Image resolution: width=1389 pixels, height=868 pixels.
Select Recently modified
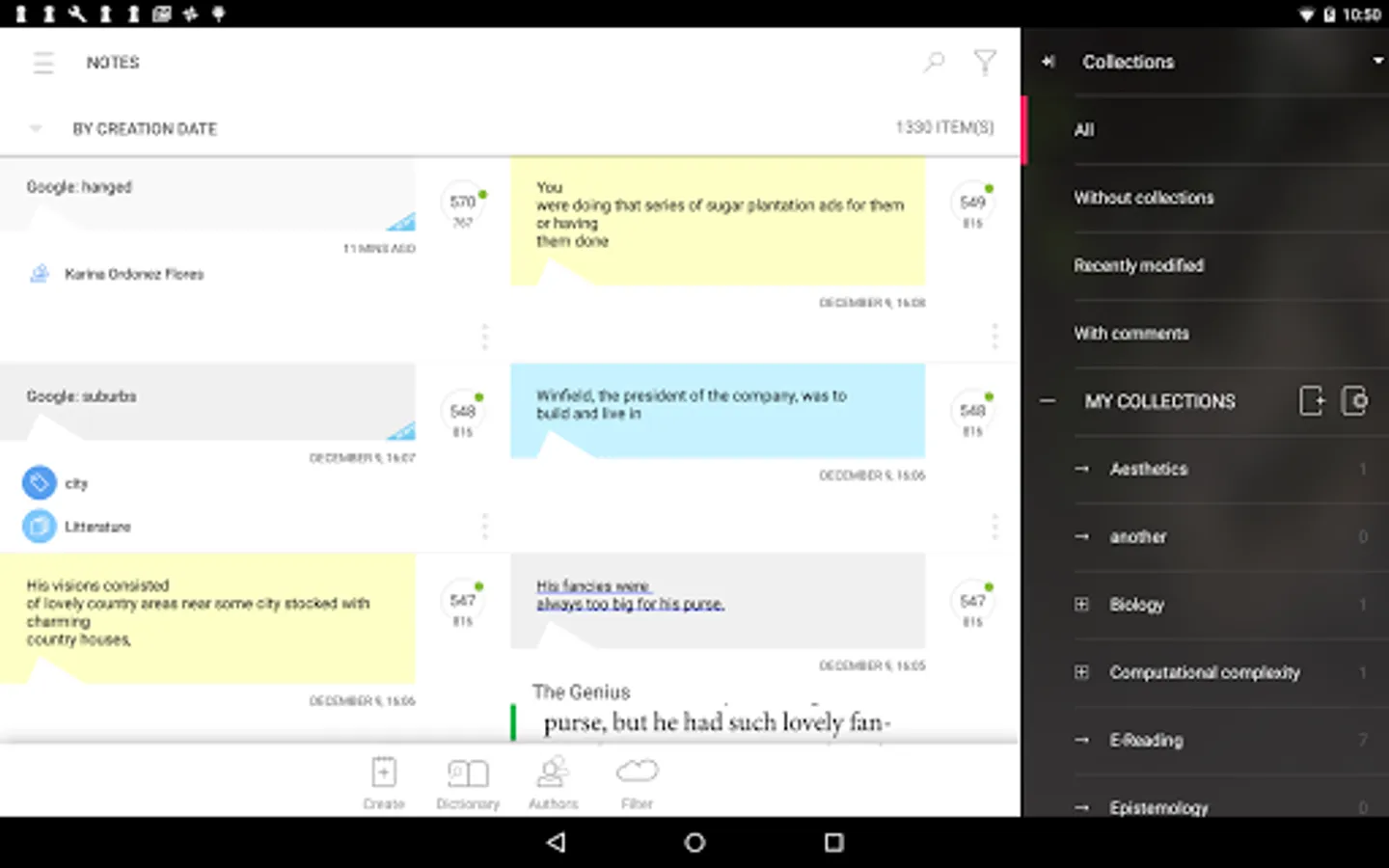[x=1206, y=265]
